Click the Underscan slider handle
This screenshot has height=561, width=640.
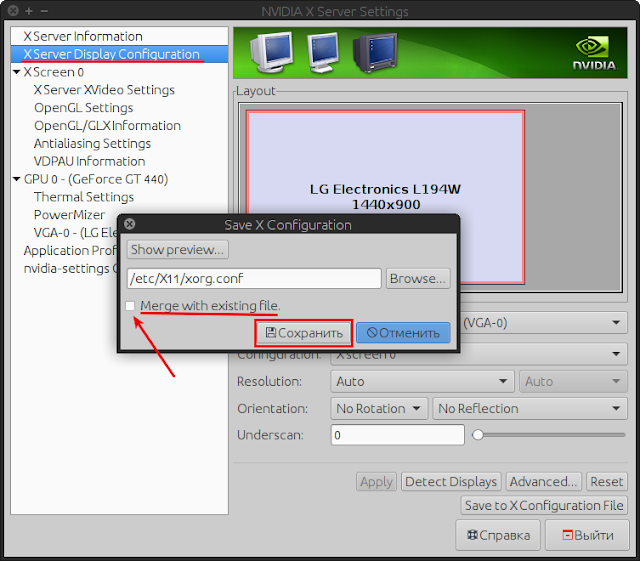pyautogui.click(x=478, y=435)
